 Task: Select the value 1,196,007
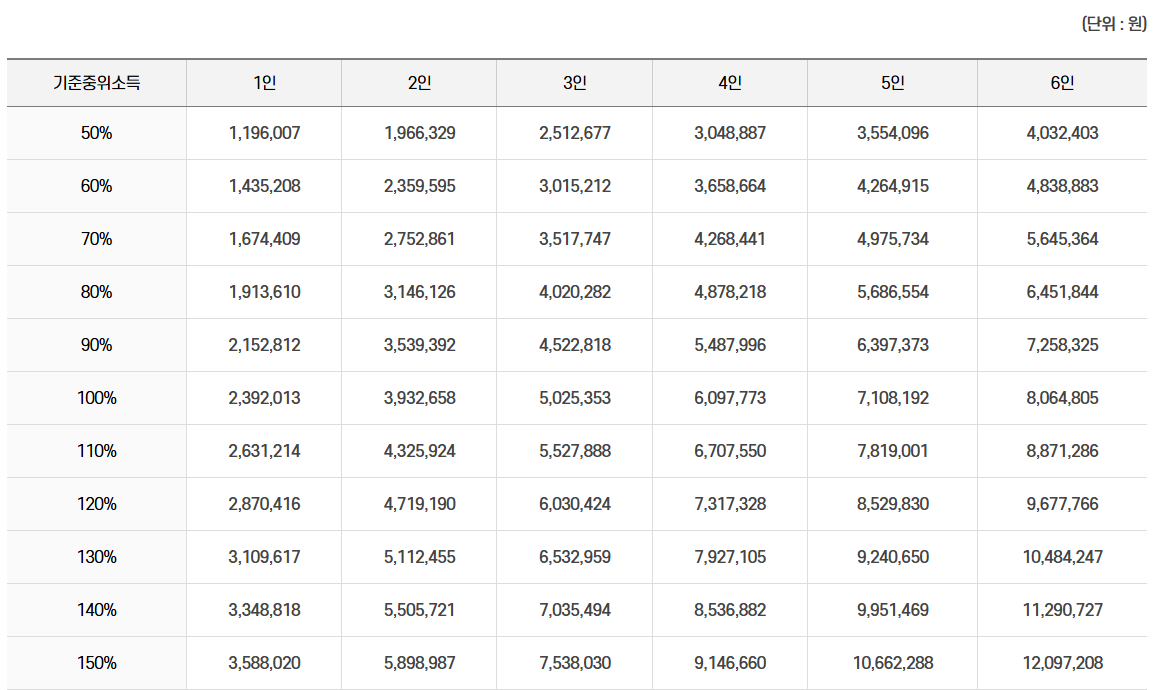pos(264,133)
